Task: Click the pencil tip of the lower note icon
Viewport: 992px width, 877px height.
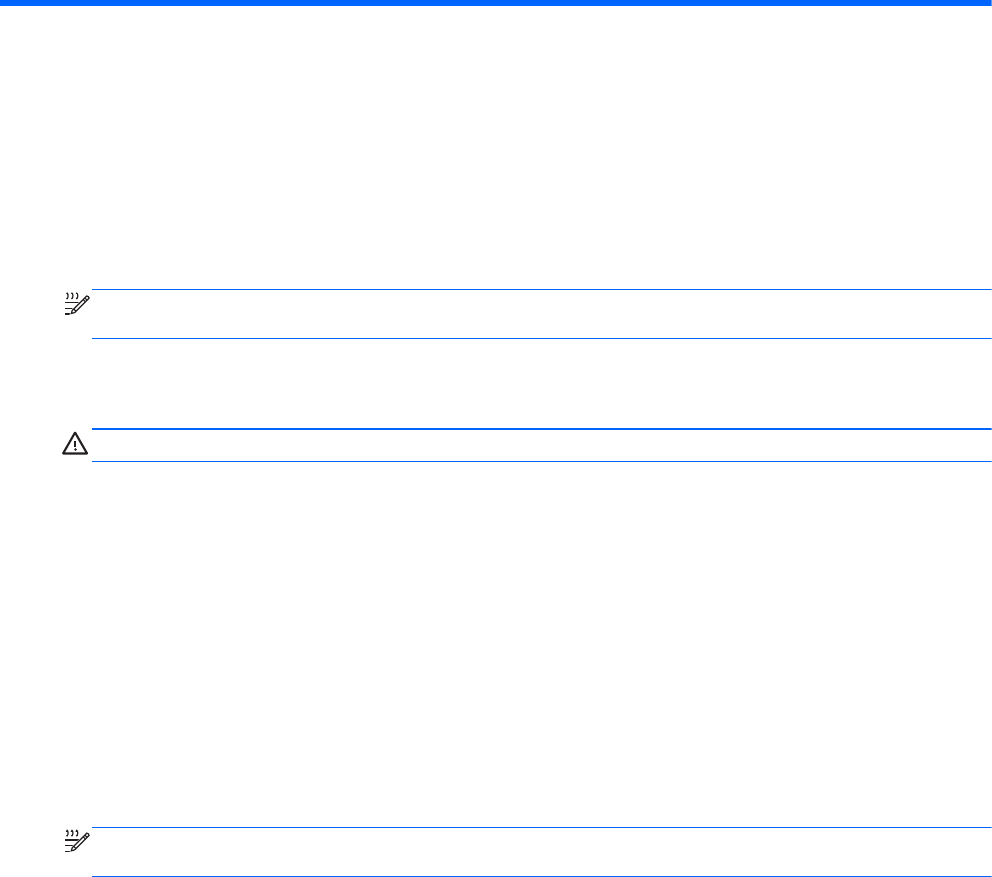Action: (x=67, y=851)
